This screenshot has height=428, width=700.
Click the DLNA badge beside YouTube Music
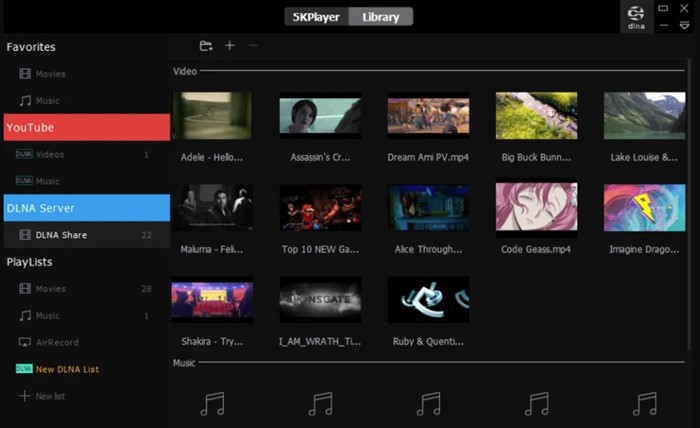24,181
